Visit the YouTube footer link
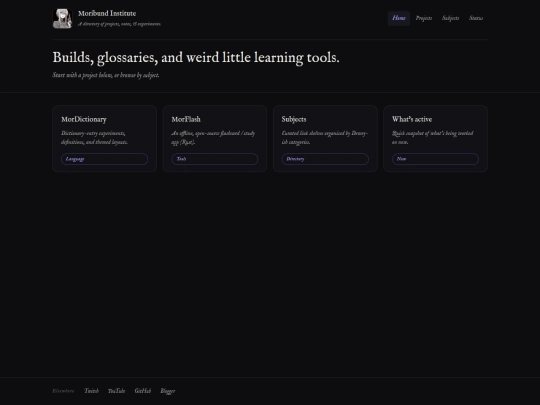 (x=116, y=391)
